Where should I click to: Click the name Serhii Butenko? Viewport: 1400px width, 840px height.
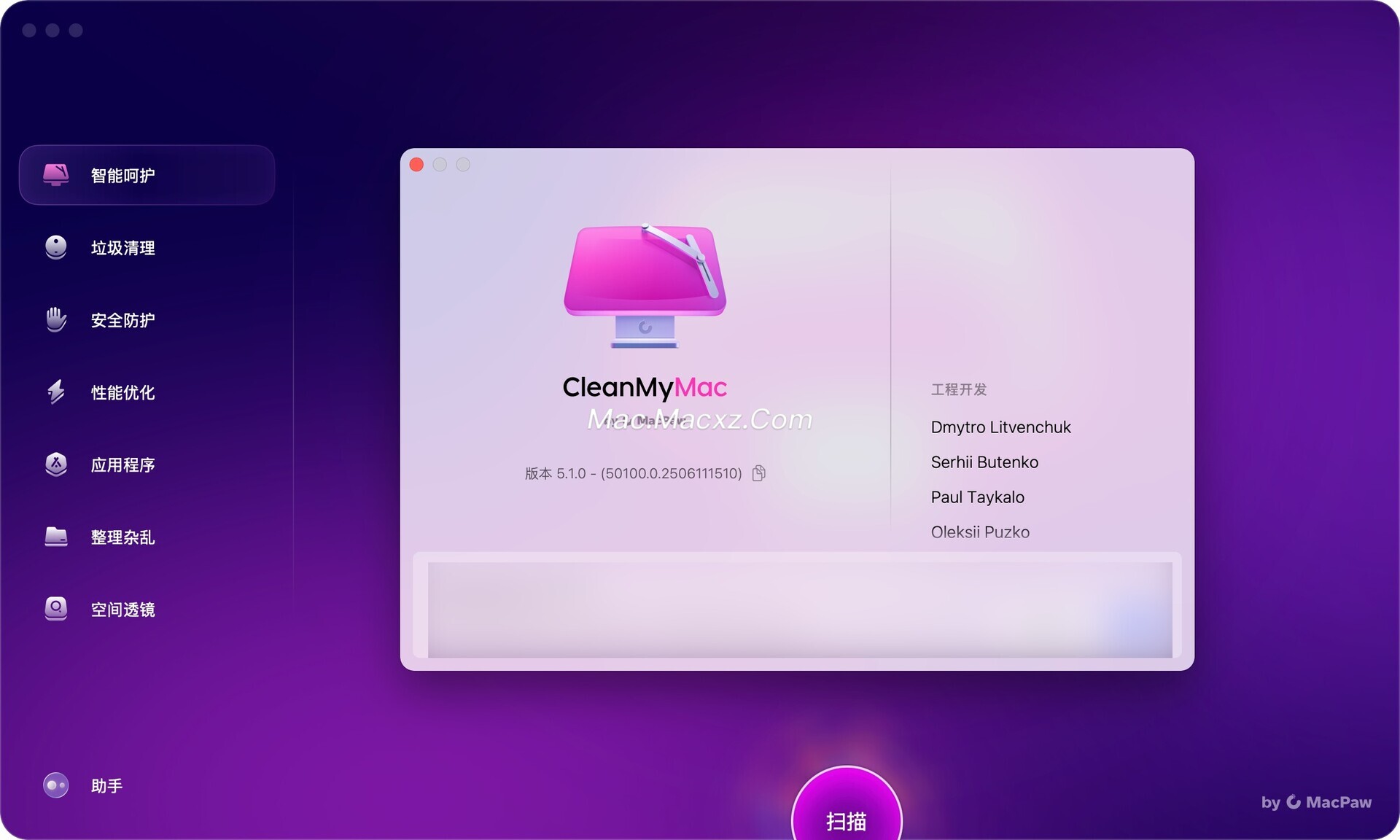(984, 462)
